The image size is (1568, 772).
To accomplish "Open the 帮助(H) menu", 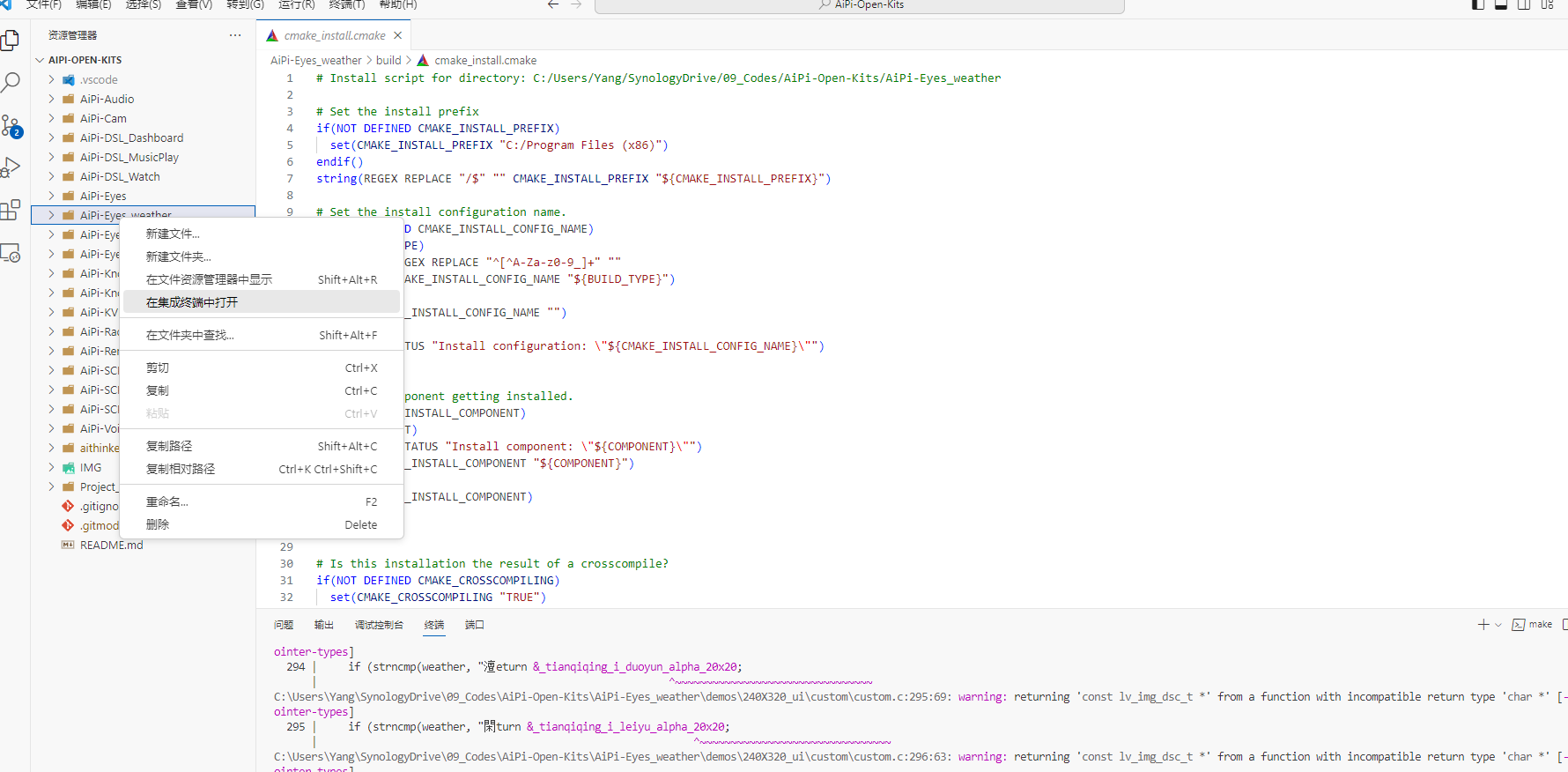I will pos(398,4).
